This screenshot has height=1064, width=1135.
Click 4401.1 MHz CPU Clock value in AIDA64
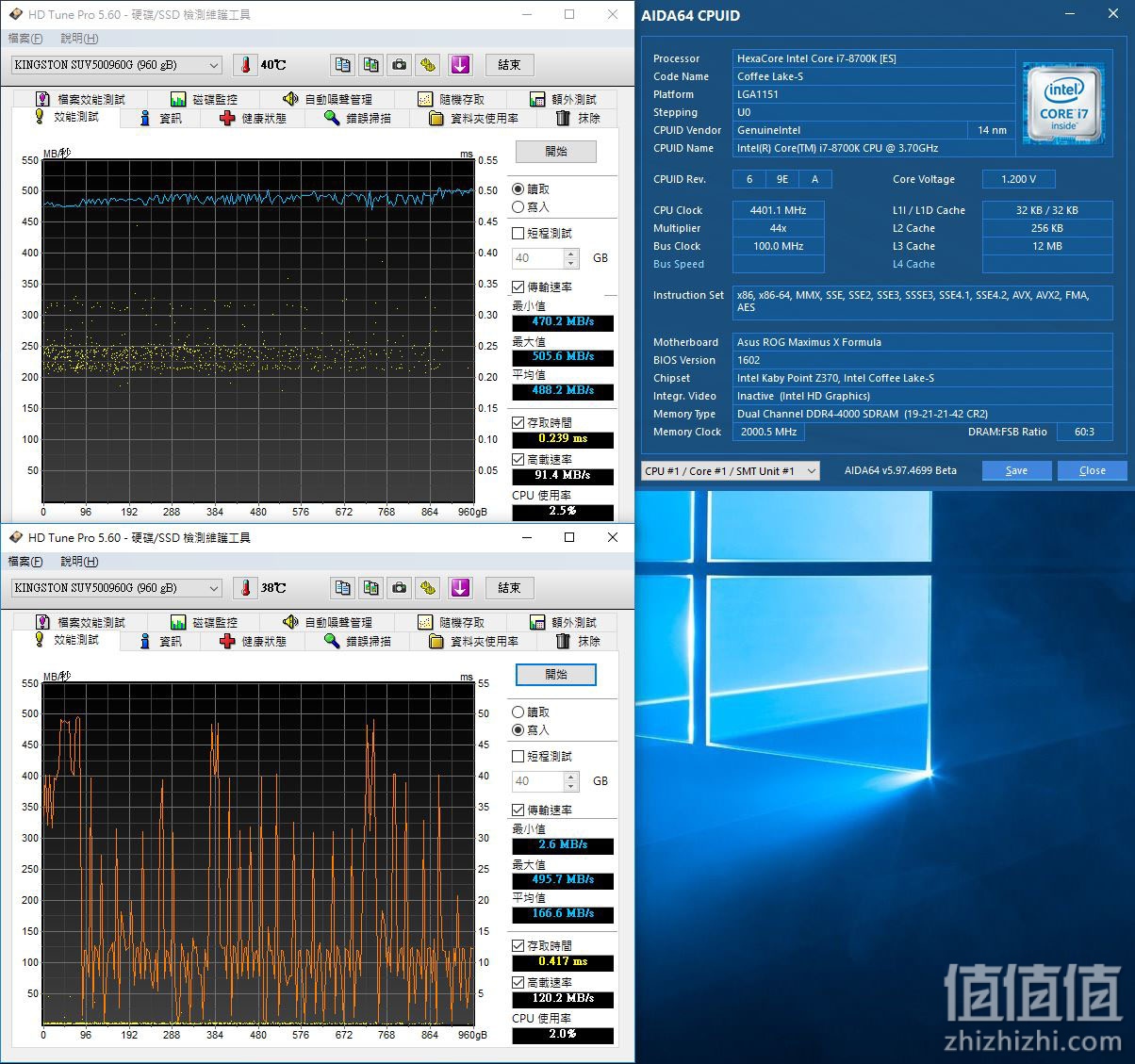pyautogui.click(x=779, y=210)
